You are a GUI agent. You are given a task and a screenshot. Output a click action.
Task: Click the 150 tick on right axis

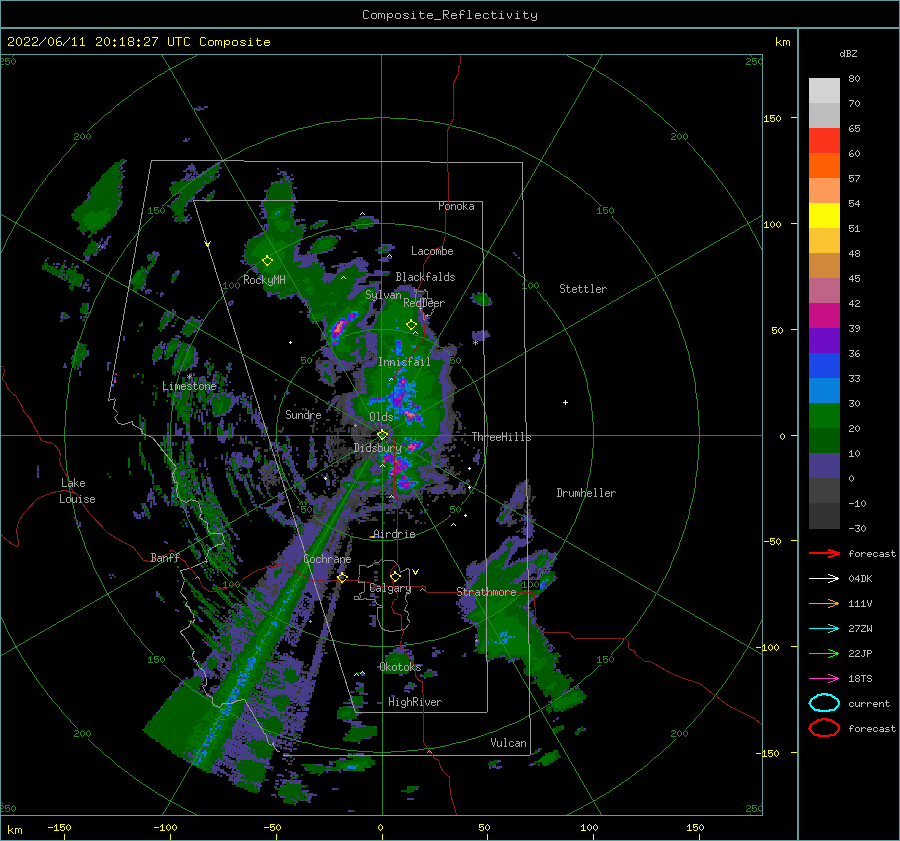coord(772,118)
